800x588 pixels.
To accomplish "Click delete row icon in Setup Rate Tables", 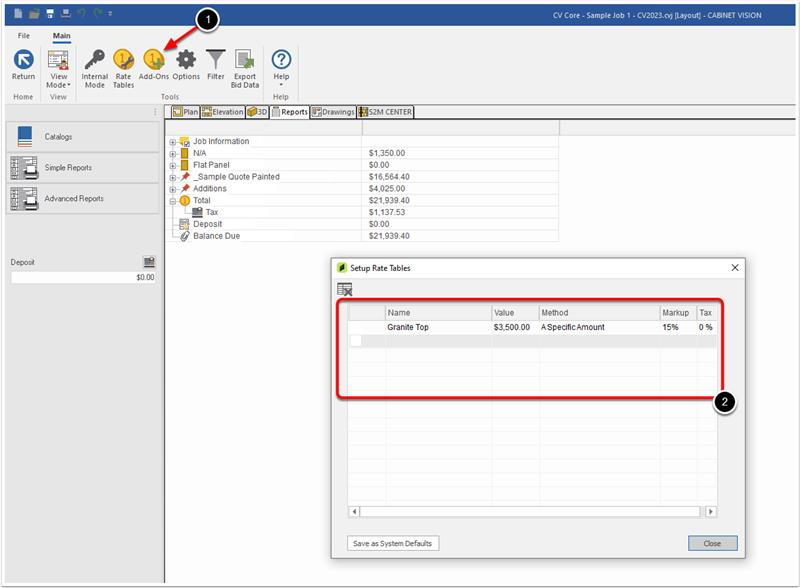I will coord(345,289).
